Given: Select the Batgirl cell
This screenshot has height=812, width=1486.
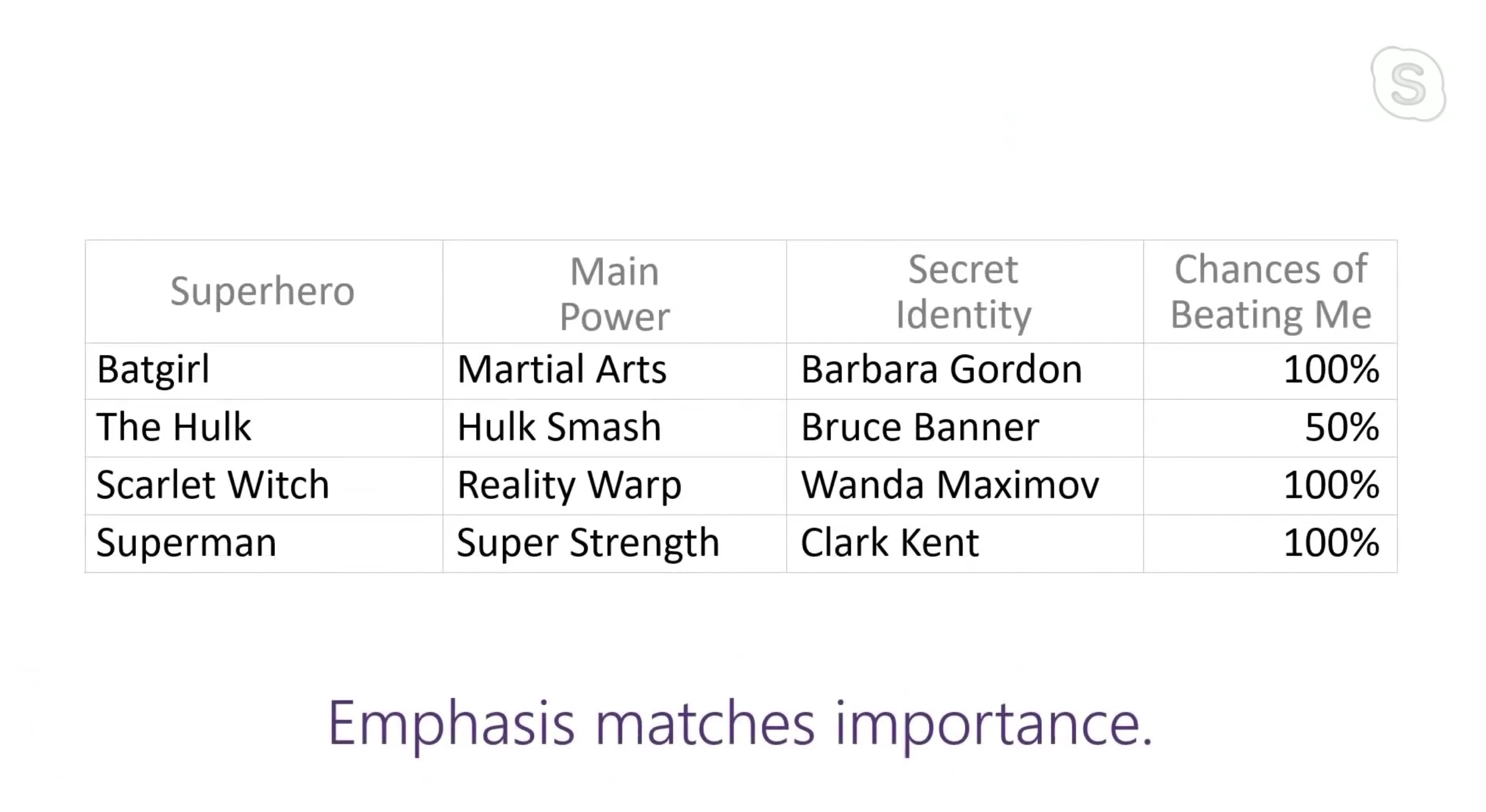Looking at the screenshot, I should (264, 371).
